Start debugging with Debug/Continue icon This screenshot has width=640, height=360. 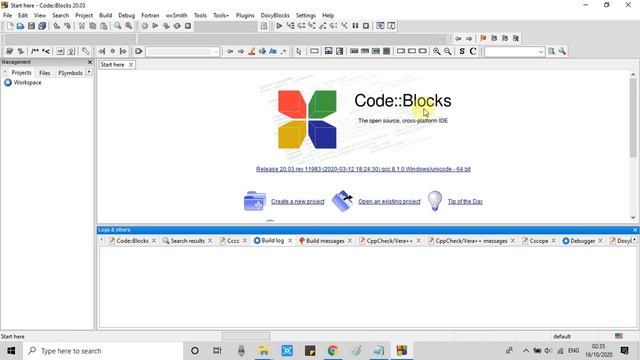(x=279, y=26)
